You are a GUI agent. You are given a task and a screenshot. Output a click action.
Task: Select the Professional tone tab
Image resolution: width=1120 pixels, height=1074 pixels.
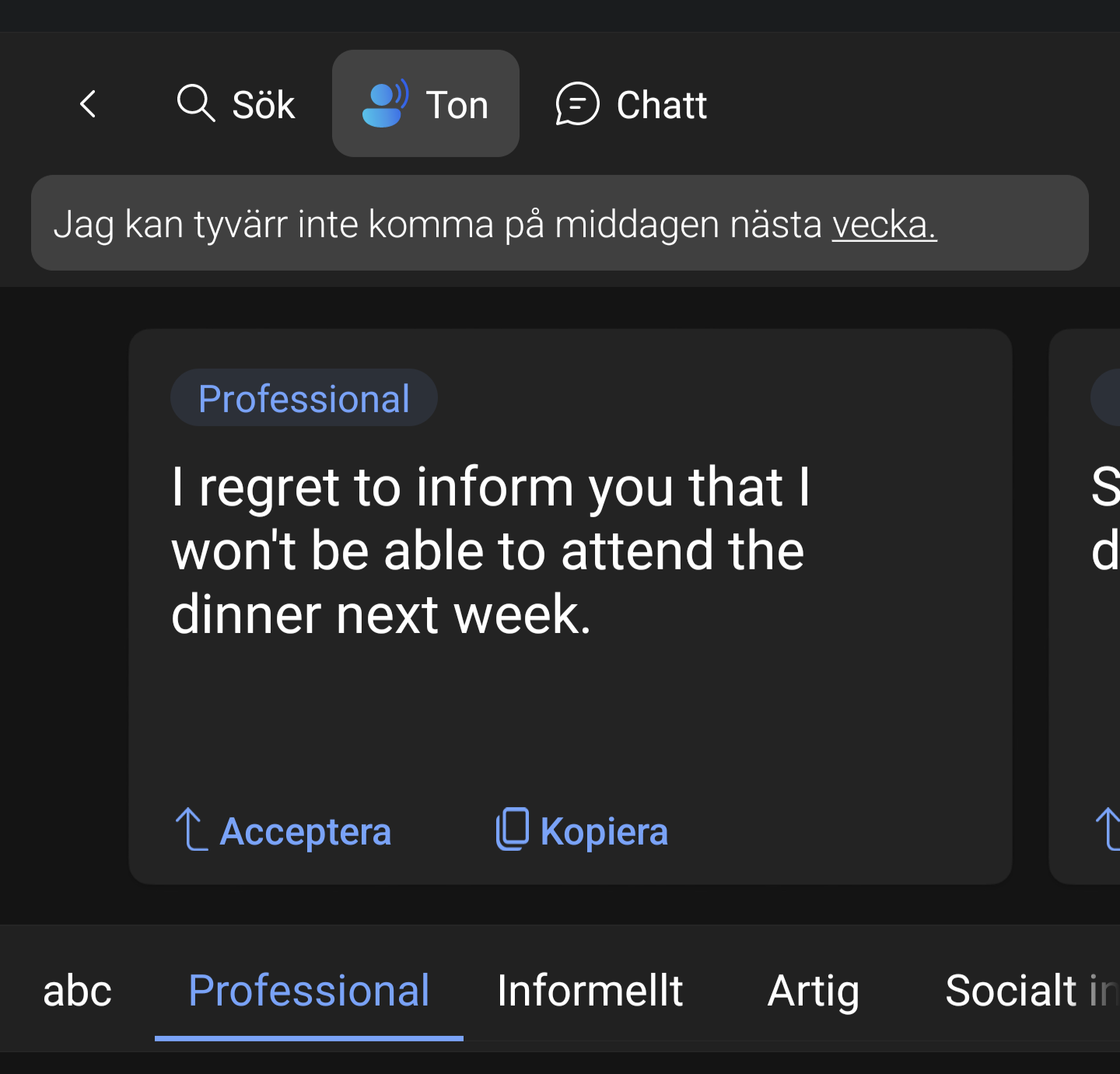[309, 991]
